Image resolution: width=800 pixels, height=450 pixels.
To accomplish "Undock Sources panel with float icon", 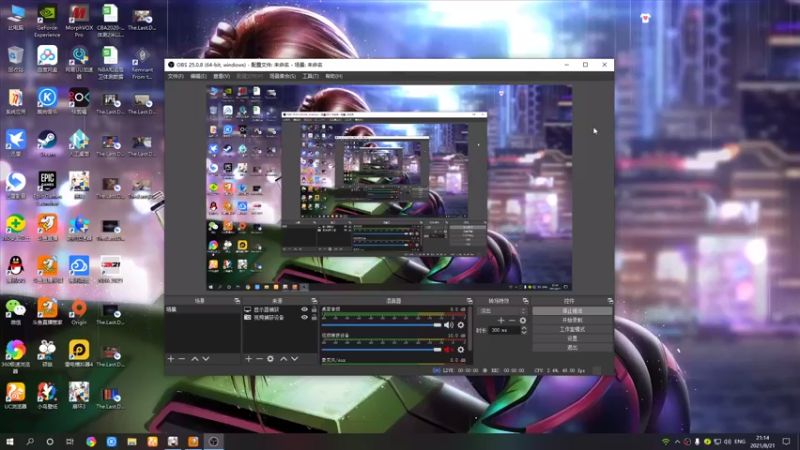I will pyautogui.click(x=314, y=301).
